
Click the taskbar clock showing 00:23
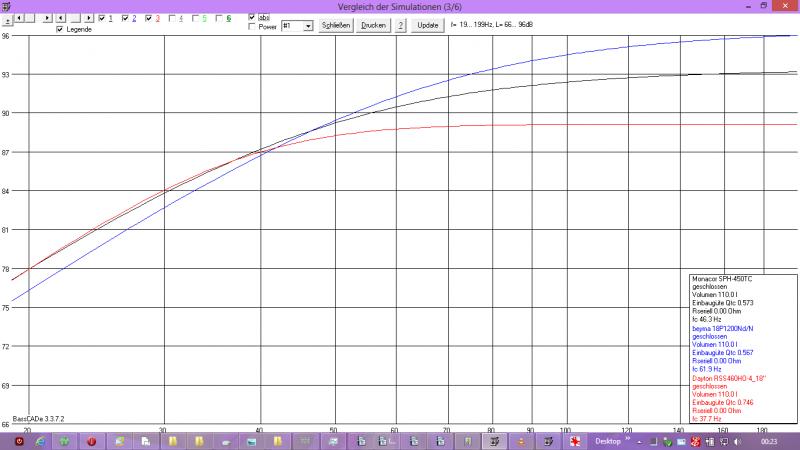click(769, 442)
